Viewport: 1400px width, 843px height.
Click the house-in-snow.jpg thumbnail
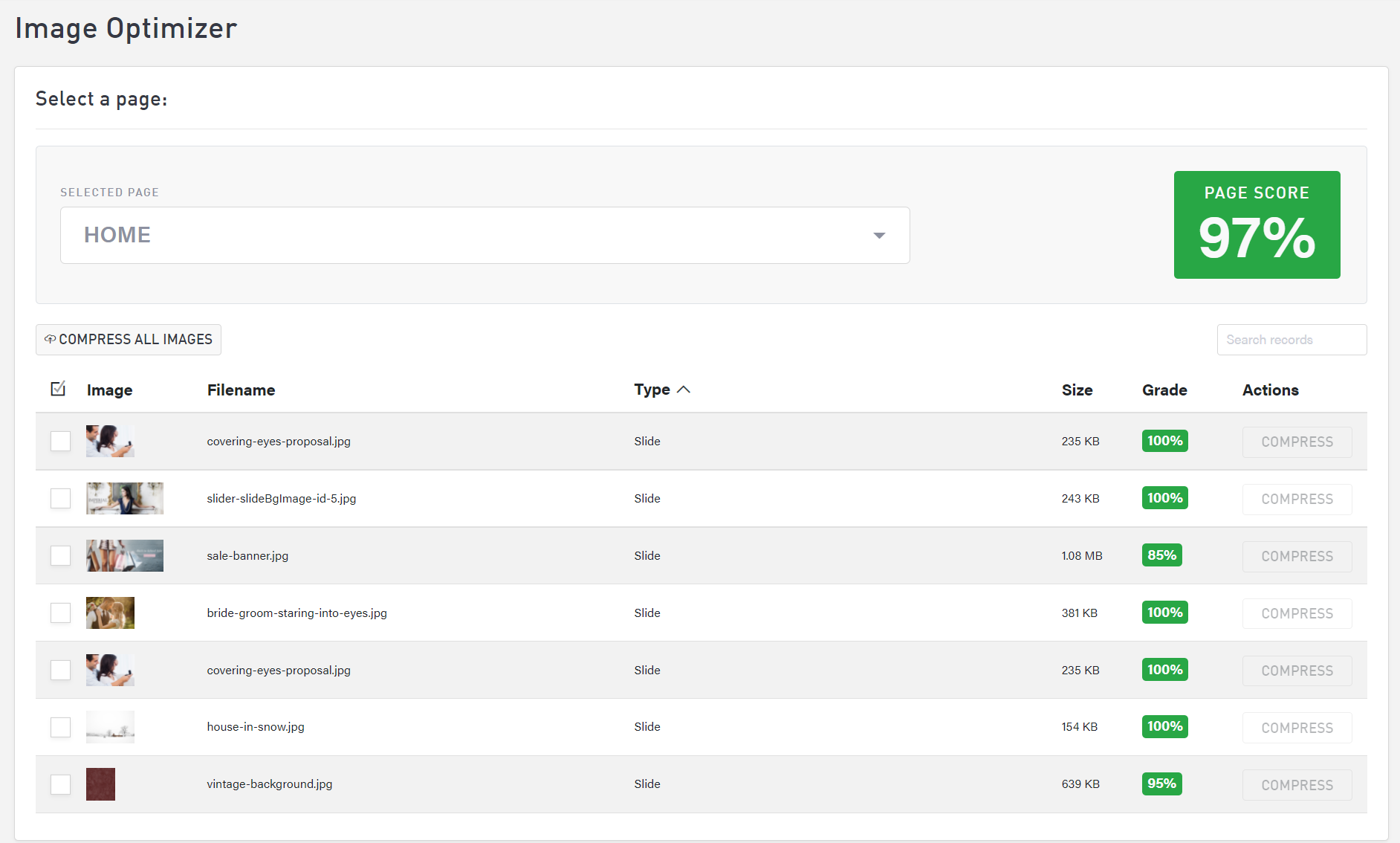(110, 727)
